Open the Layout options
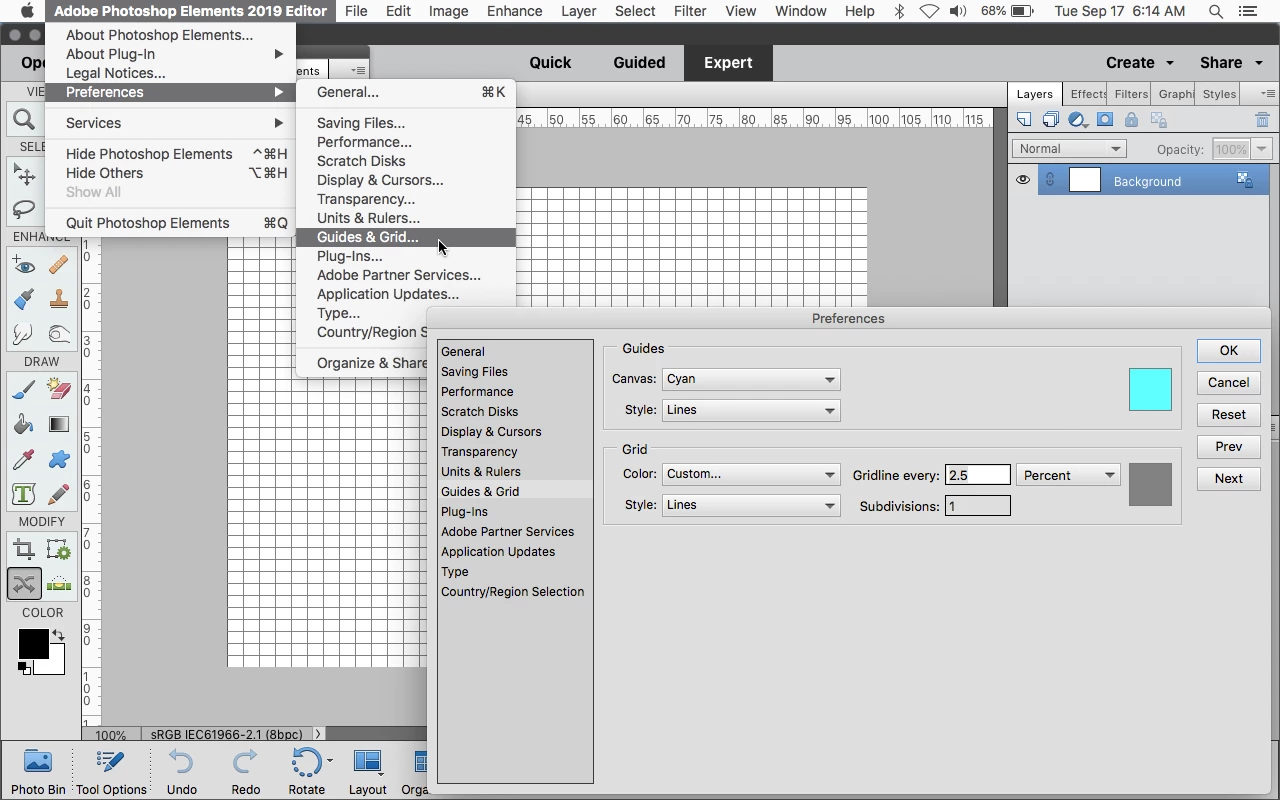Screen dimensions: 1280x800 point(367,772)
